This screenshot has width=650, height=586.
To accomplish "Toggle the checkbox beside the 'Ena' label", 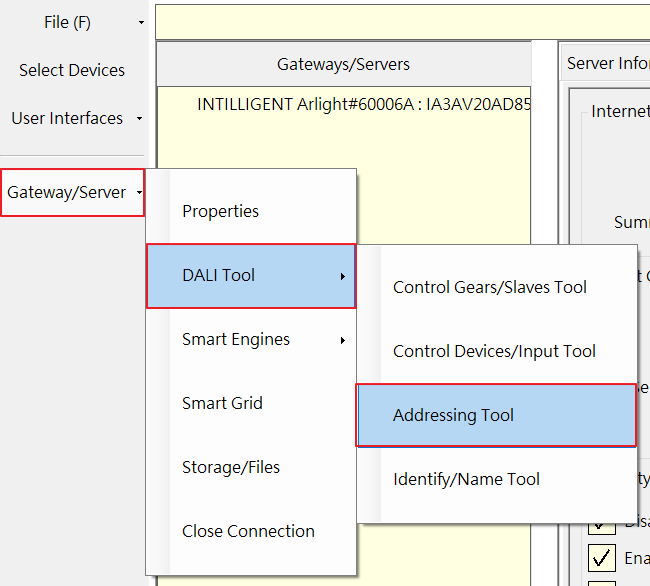I will (x=602, y=557).
